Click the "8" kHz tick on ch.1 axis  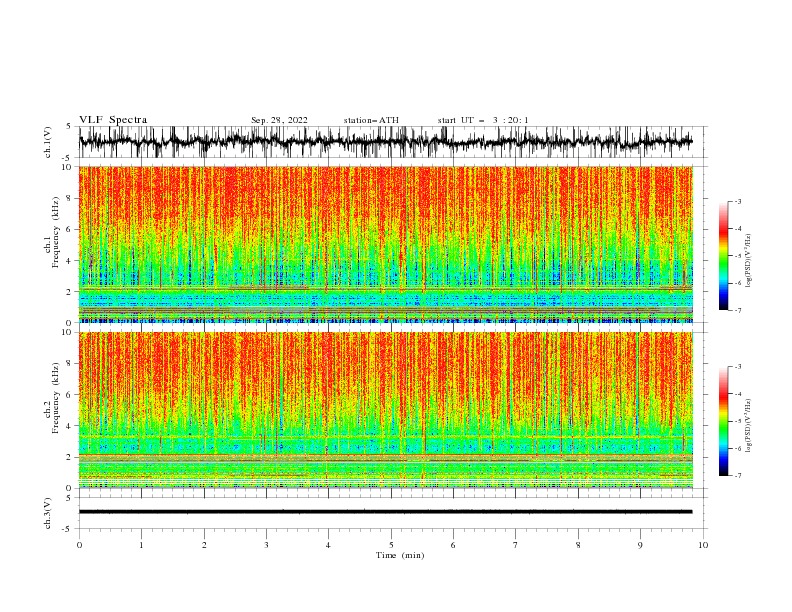70,198
